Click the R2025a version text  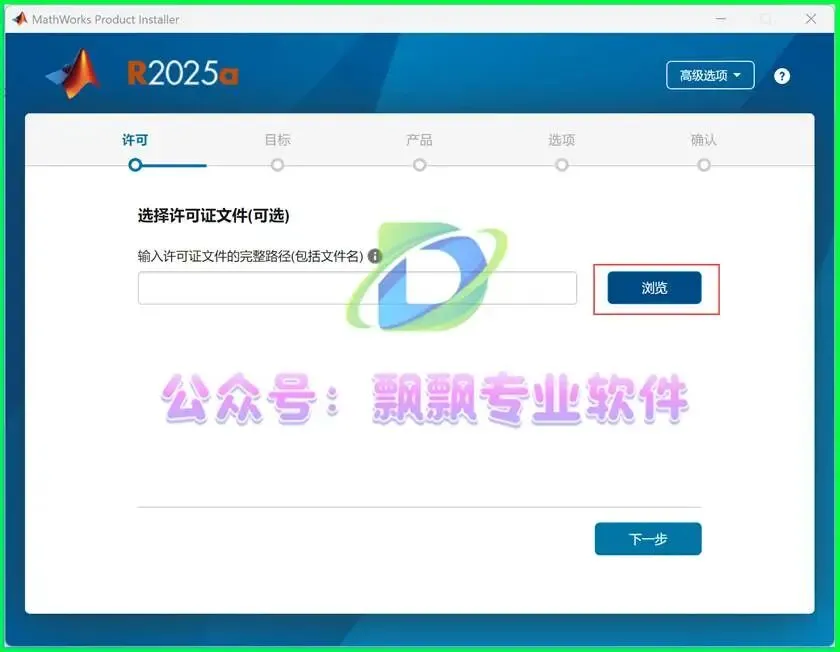(x=183, y=73)
